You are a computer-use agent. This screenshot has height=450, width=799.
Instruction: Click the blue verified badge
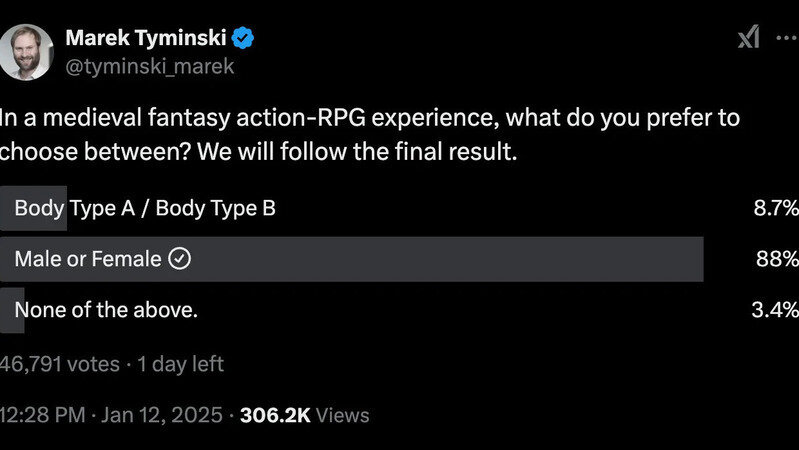(x=243, y=39)
